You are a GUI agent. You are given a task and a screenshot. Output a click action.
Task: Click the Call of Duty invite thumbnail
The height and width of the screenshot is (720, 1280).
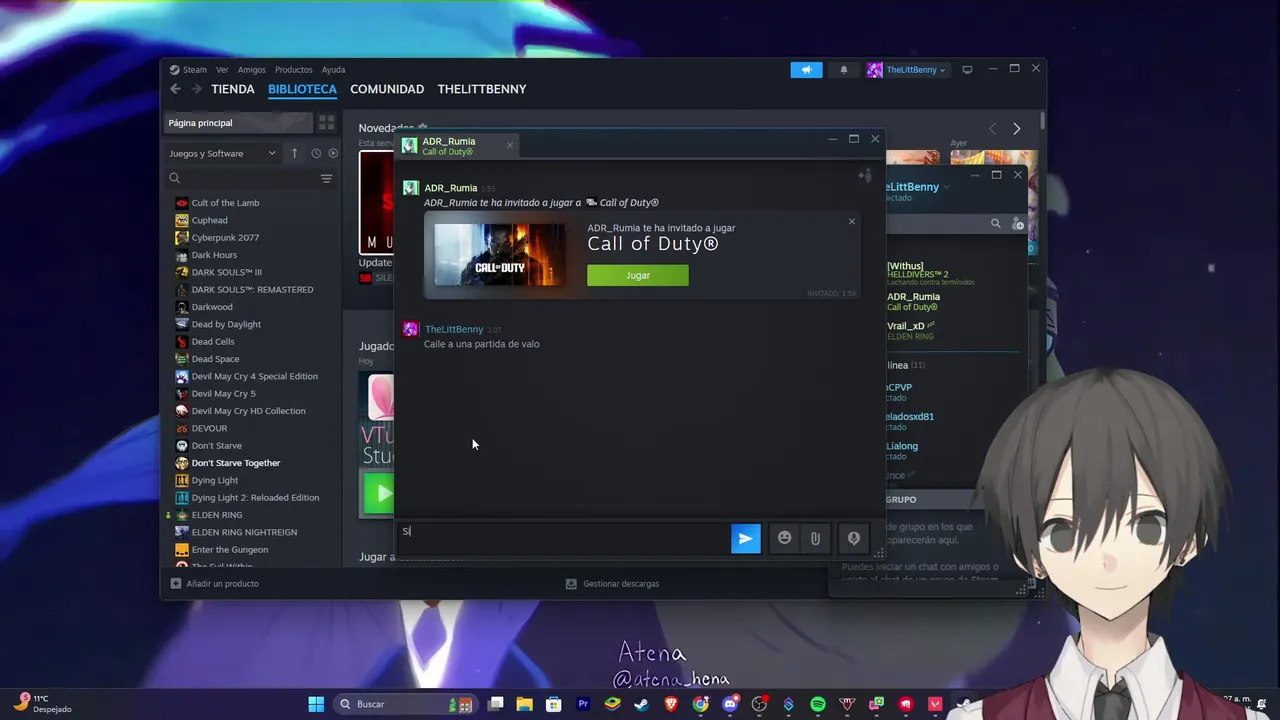pyautogui.click(x=499, y=255)
